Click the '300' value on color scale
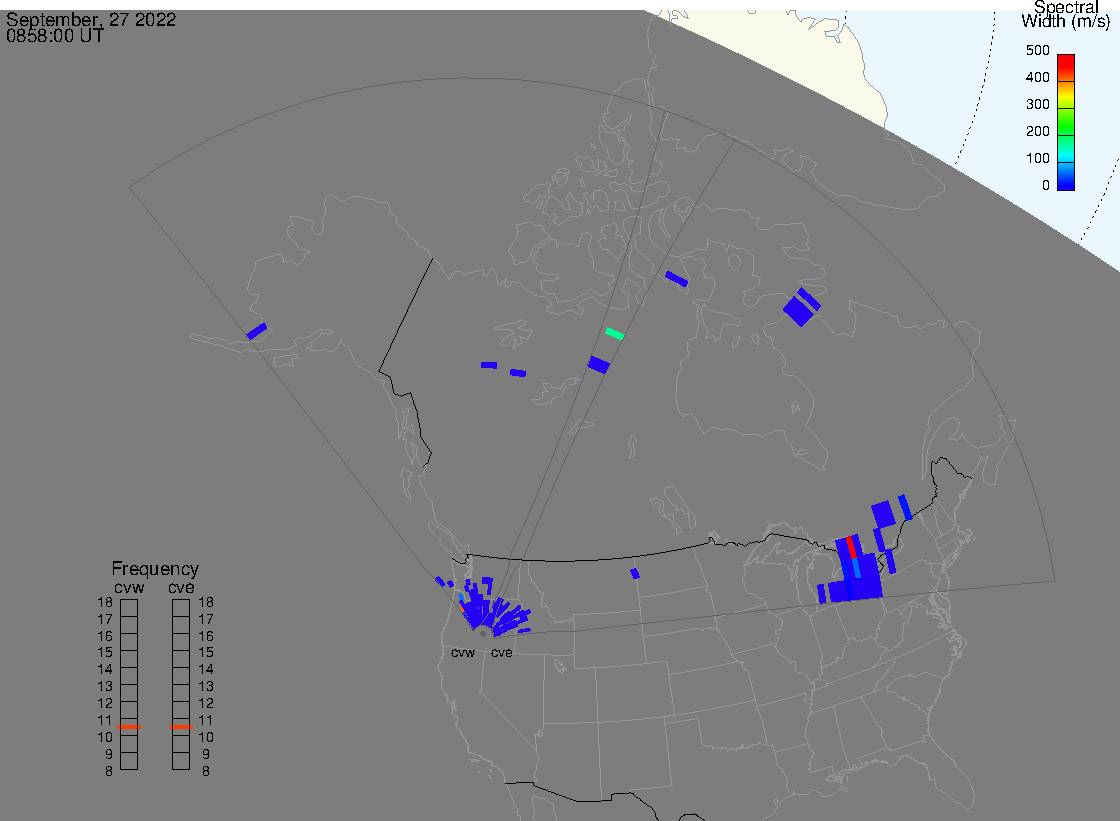This screenshot has height=821, width=1120. (1037, 104)
